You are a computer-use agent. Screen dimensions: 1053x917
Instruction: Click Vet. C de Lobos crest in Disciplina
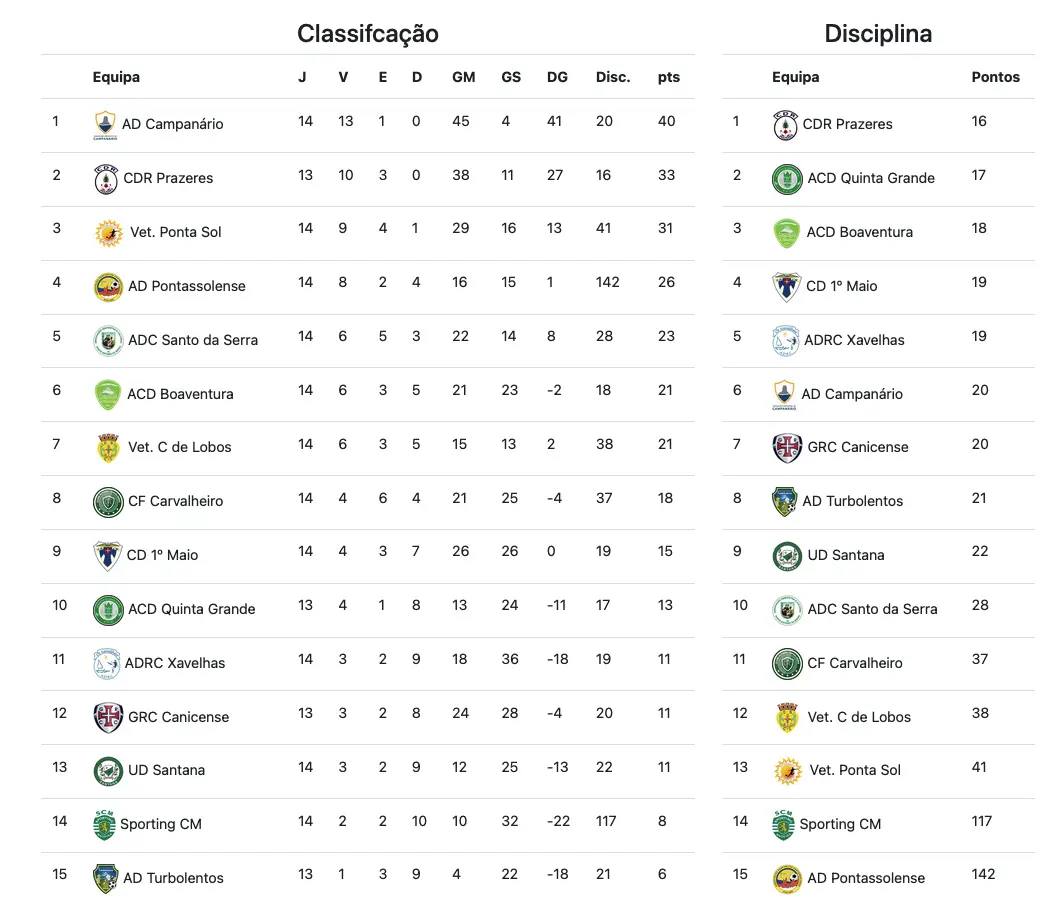pos(787,717)
